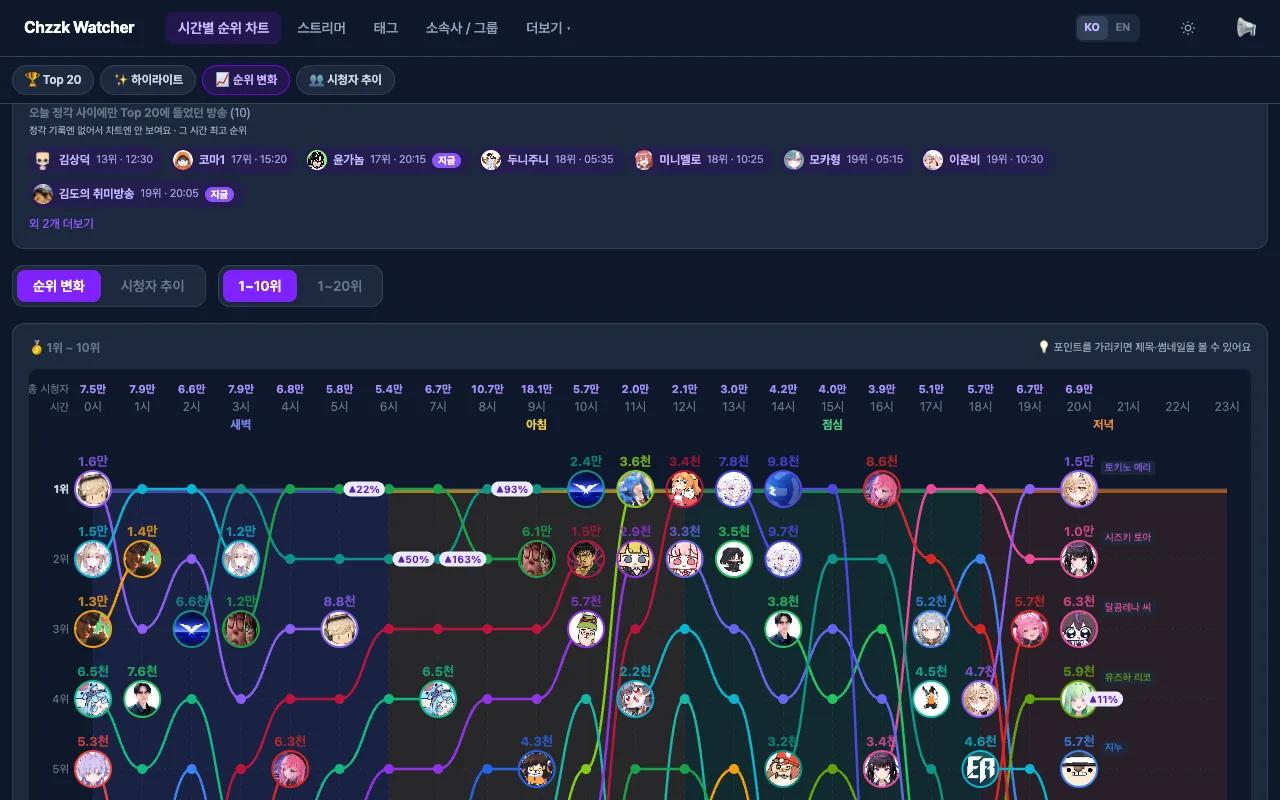Click the ▲163% badge on rank 2 line
This screenshot has height=800, width=1280.
(462, 559)
